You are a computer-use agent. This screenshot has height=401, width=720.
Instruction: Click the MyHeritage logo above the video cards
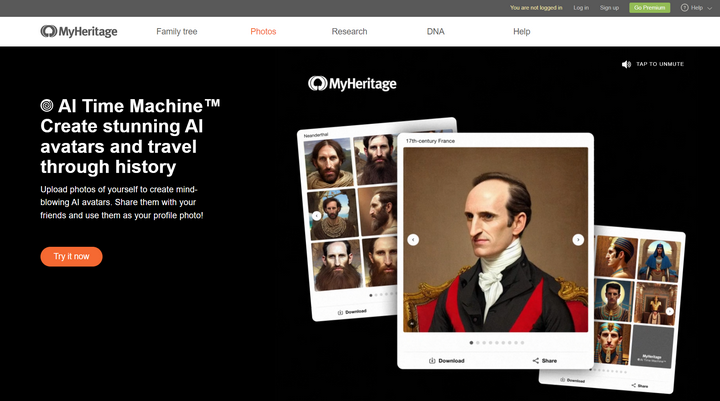352,84
